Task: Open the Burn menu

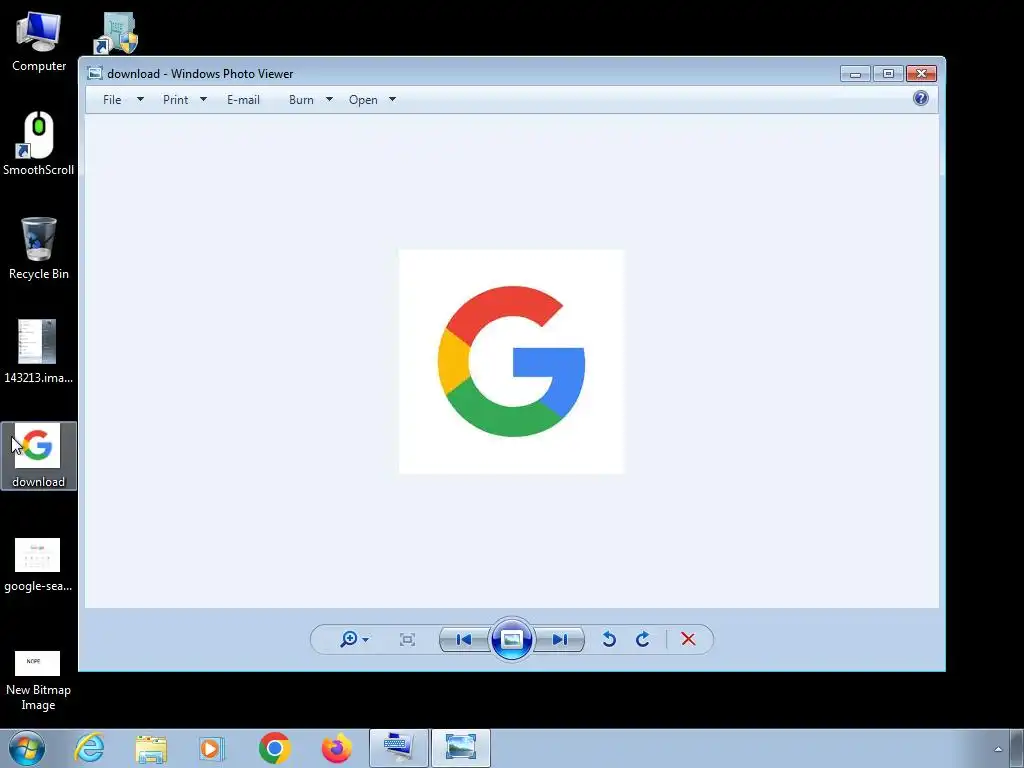Action: click(301, 100)
